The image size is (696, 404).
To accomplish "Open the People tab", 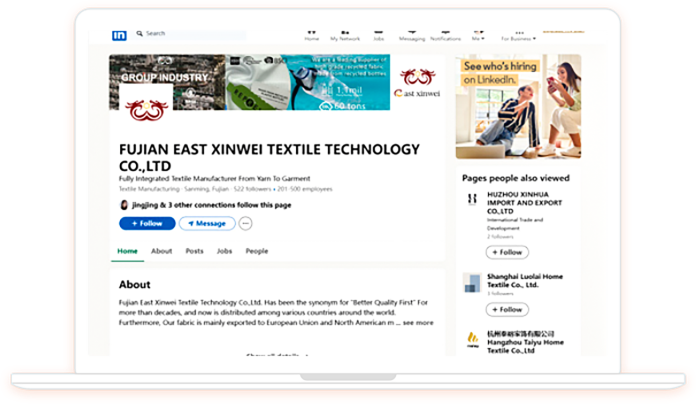I will click(257, 251).
